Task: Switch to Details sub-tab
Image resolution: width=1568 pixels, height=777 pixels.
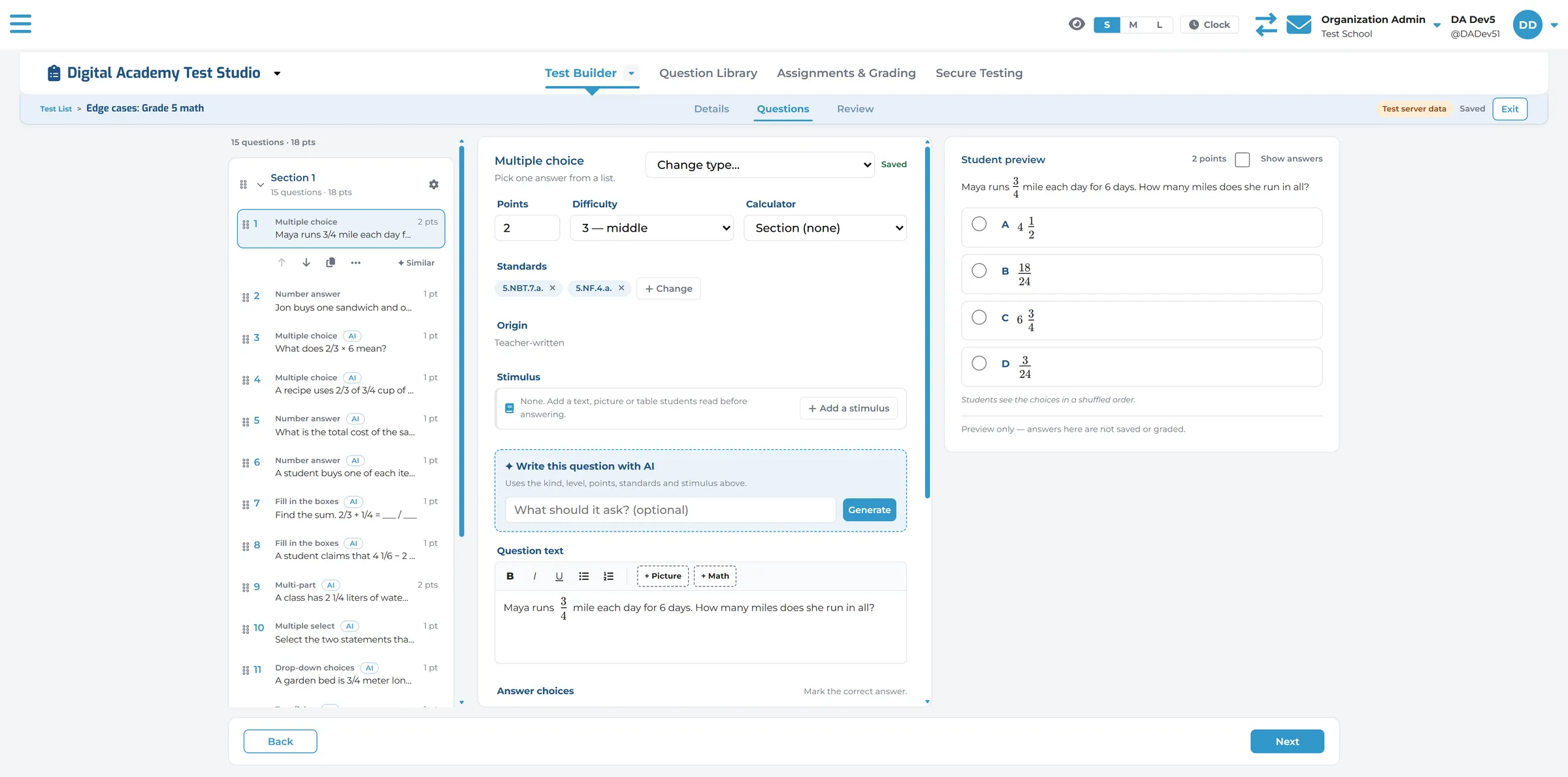Action: (711, 109)
